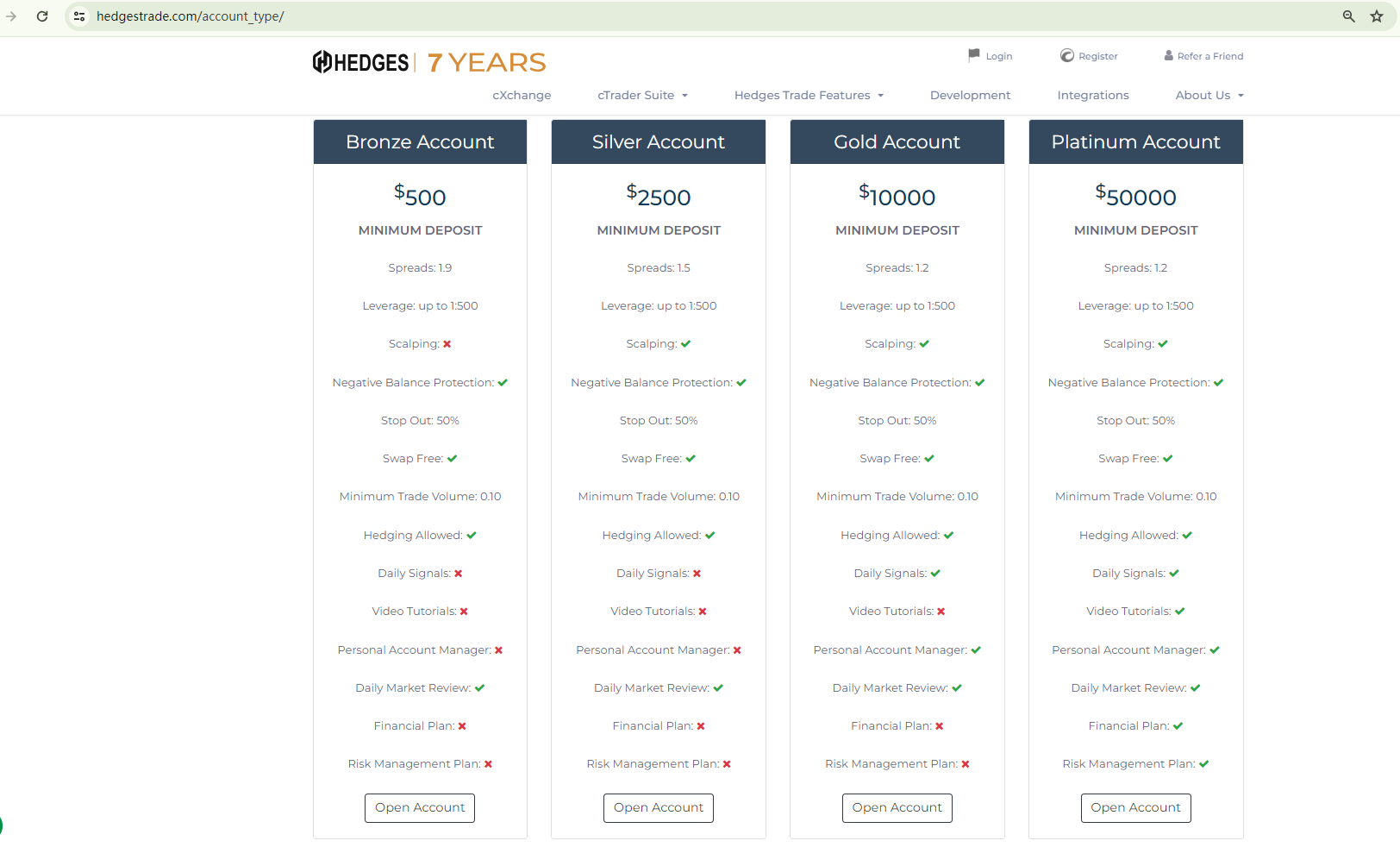Image resolution: width=1400 pixels, height=847 pixels.
Task: Open the Integrations menu item
Action: coord(1093,96)
